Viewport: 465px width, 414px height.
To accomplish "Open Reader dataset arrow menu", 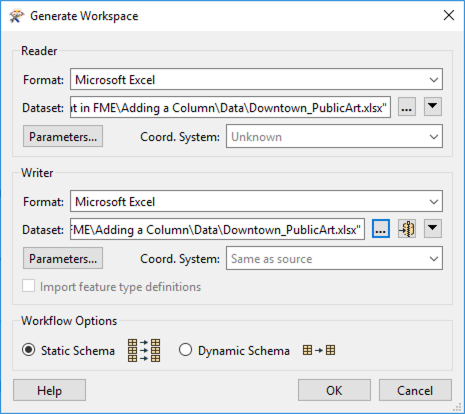I will click(x=433, y=107).
